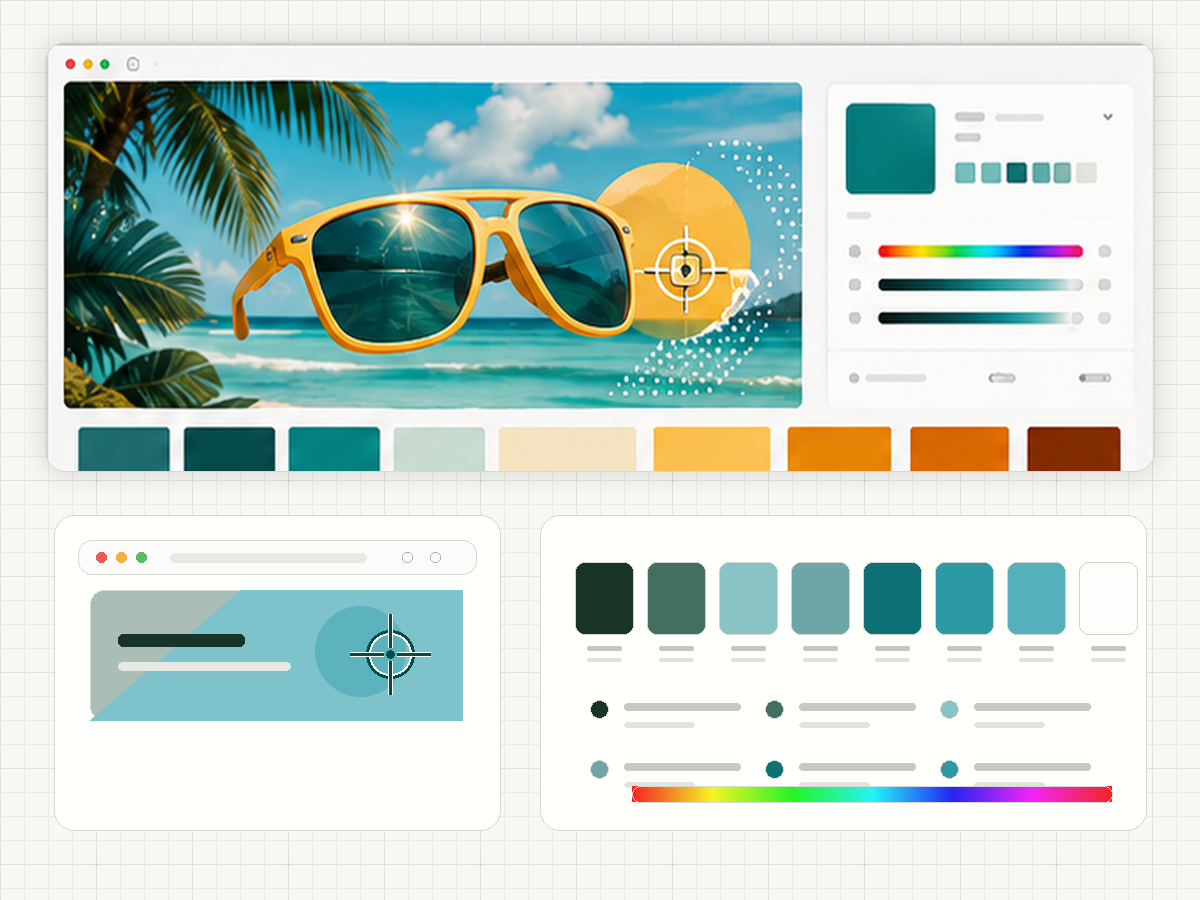Screen dimensions: 1200x900
Task: Click the green traffic light in small browser window
Action: [141, 558]
